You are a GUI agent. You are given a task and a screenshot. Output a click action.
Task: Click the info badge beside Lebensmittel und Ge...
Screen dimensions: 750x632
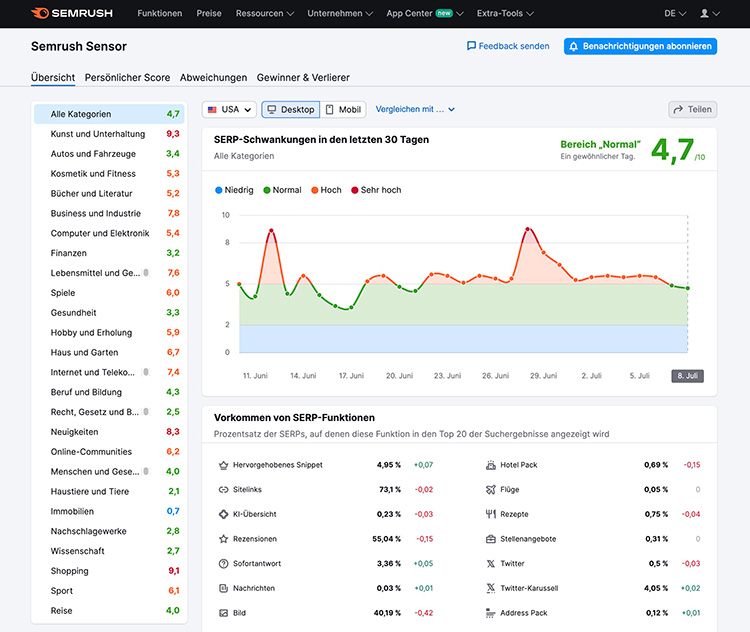tap(146, 273)
